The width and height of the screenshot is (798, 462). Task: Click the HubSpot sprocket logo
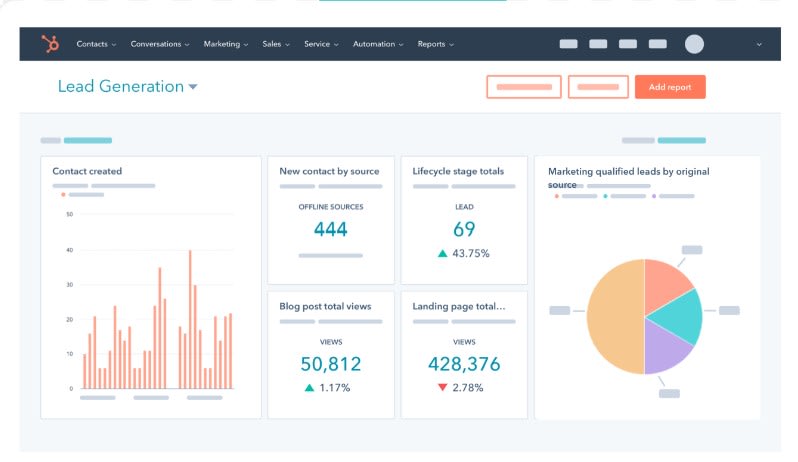(x=50, y=44)
